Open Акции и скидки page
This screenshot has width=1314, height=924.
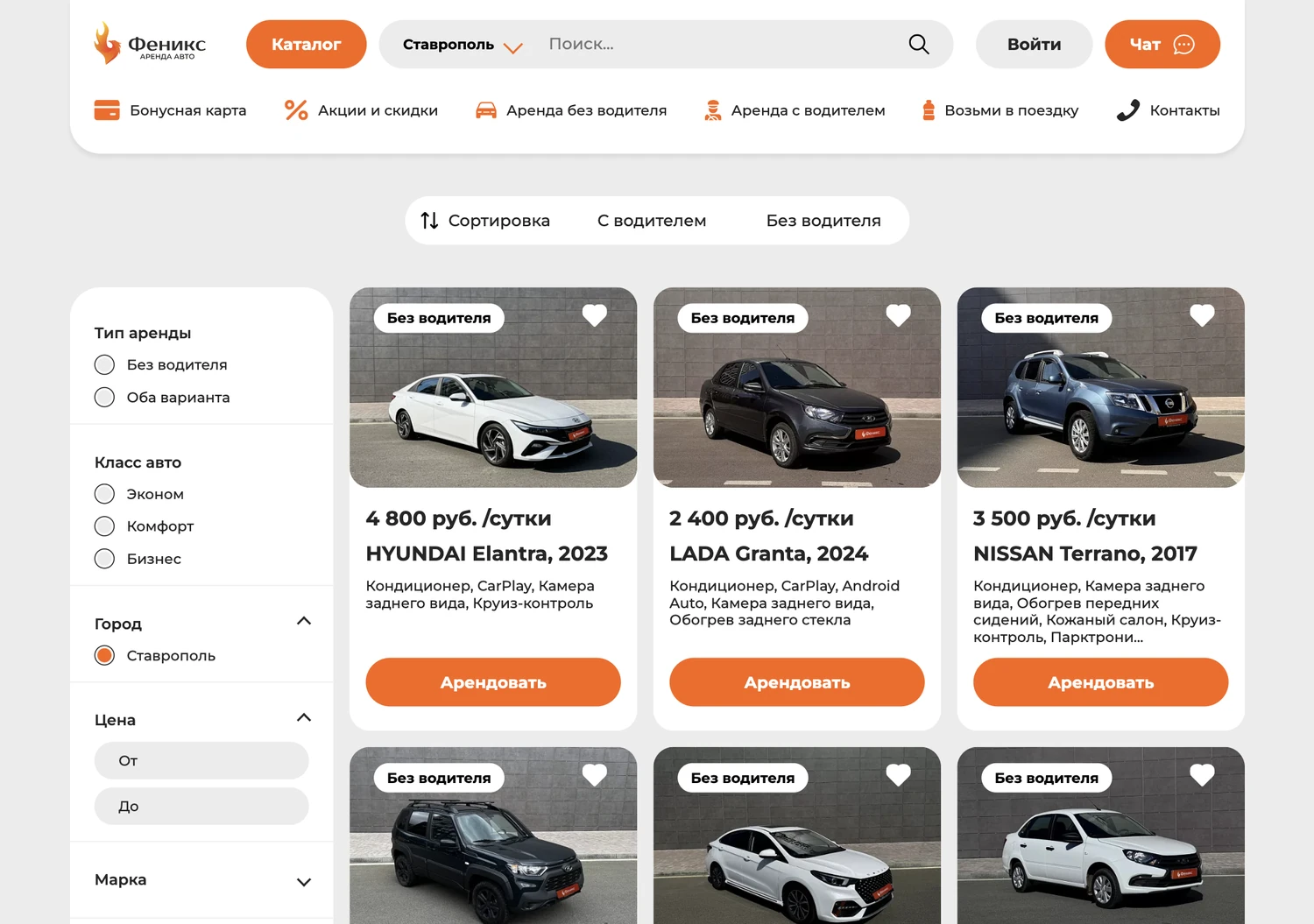pyautogui.click(x=361, y=110)
